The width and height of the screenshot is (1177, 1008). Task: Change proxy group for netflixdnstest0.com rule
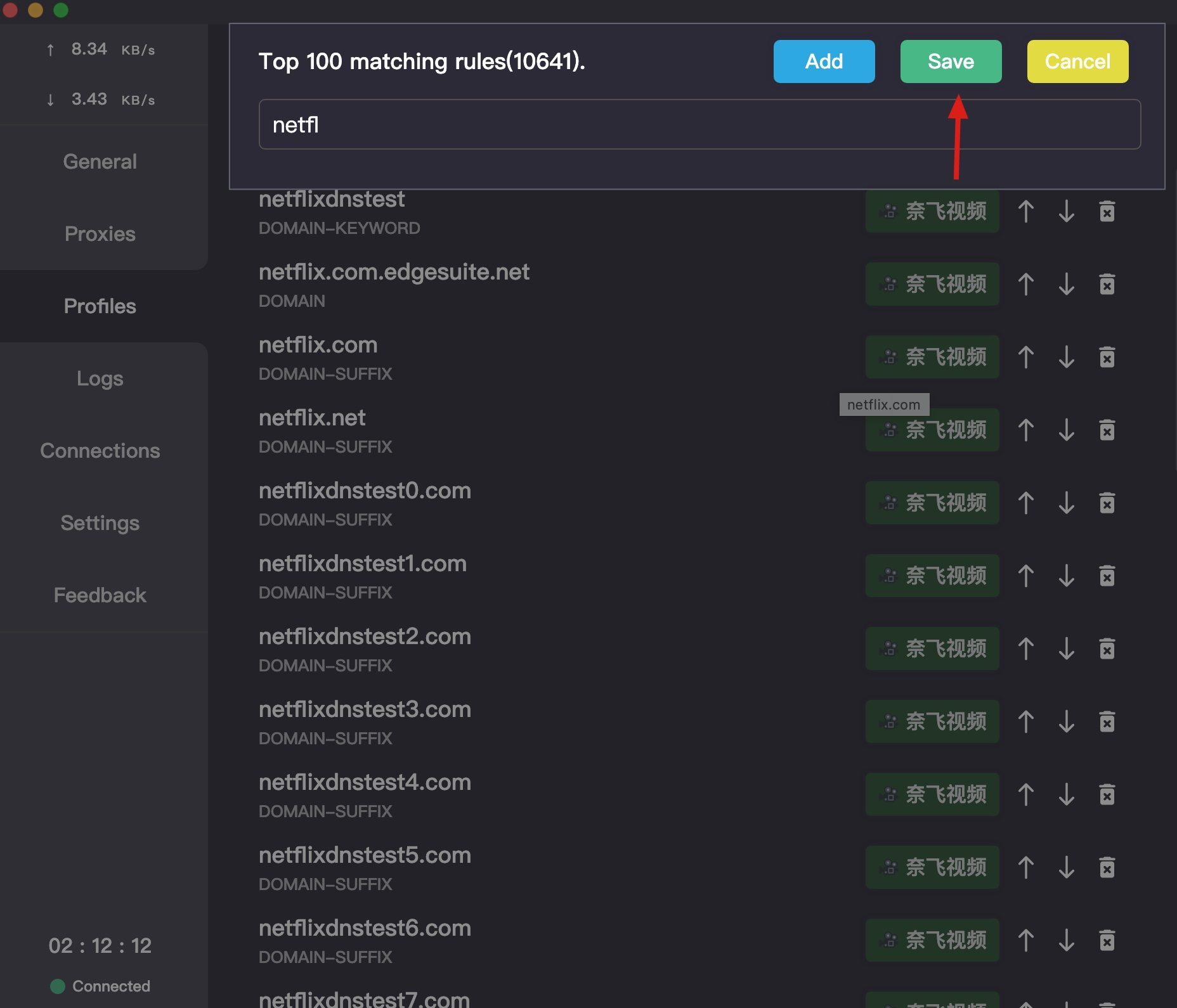click(932, 503)
